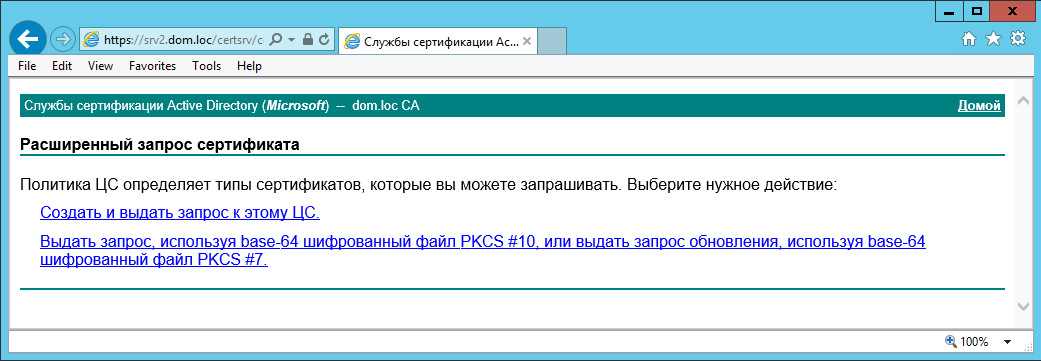Go back with the browser Back arrow
This screenshot has width=1041, height=361.
[27, 39]
